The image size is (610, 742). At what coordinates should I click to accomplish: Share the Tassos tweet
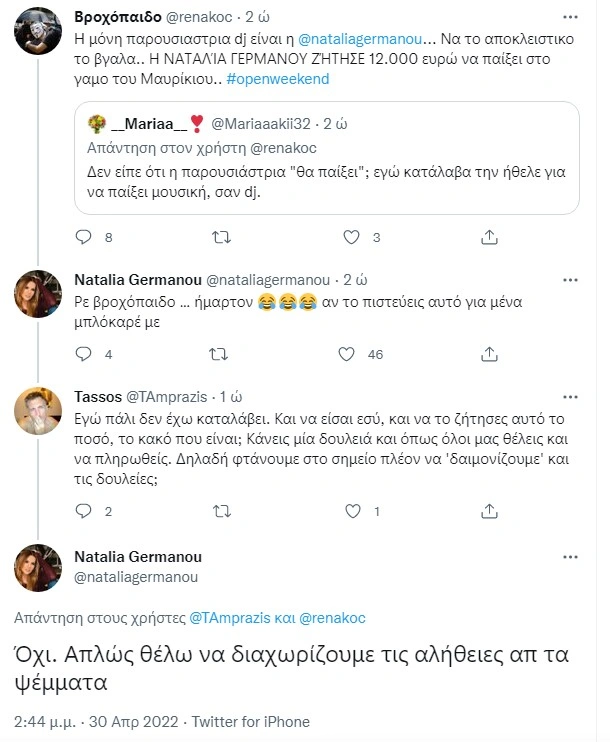[x=489, y=511]
